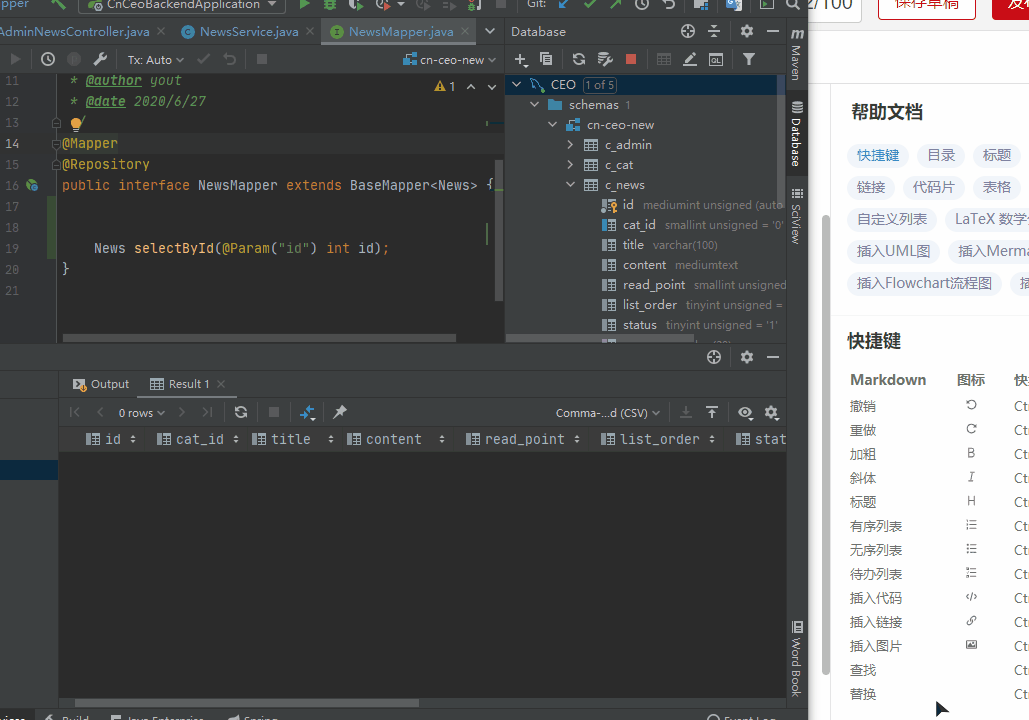Open the results gear settings icon
Screen dimensions: 1029x720
pos(772,412)
